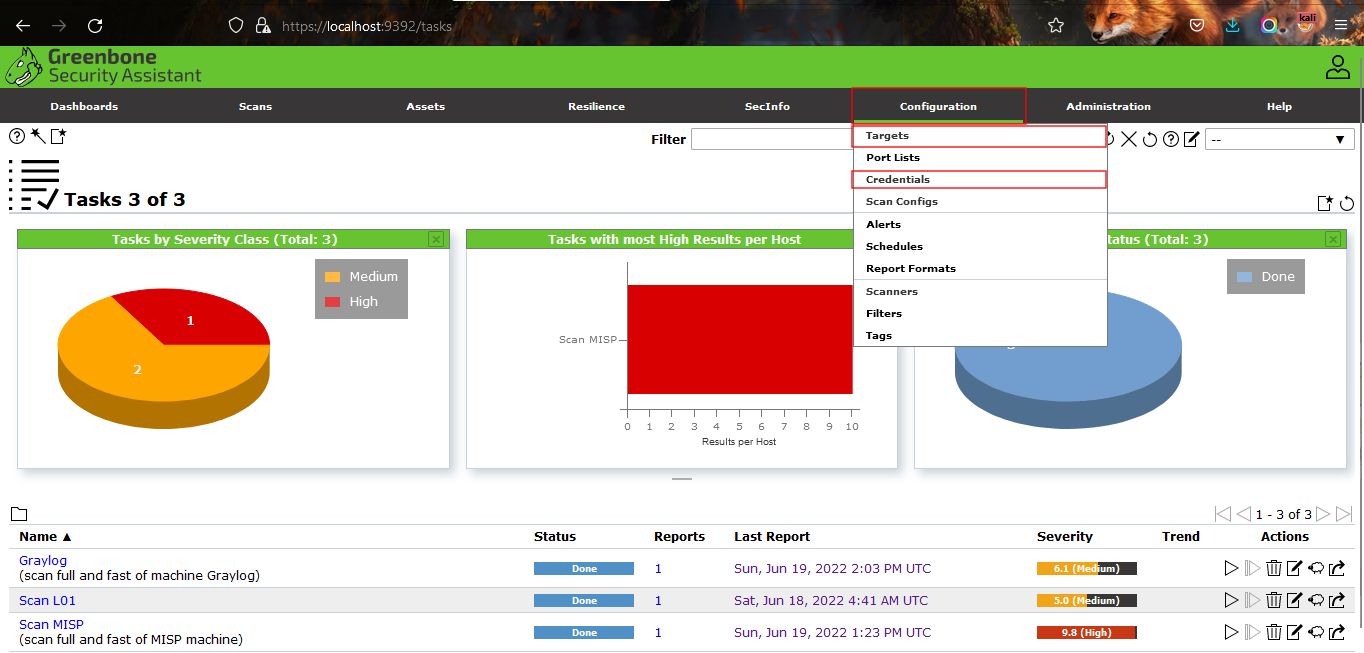Open the user account icon
Viewport: 1364px width, 653px height.
pyautogui.click(x=1337, y=68)
